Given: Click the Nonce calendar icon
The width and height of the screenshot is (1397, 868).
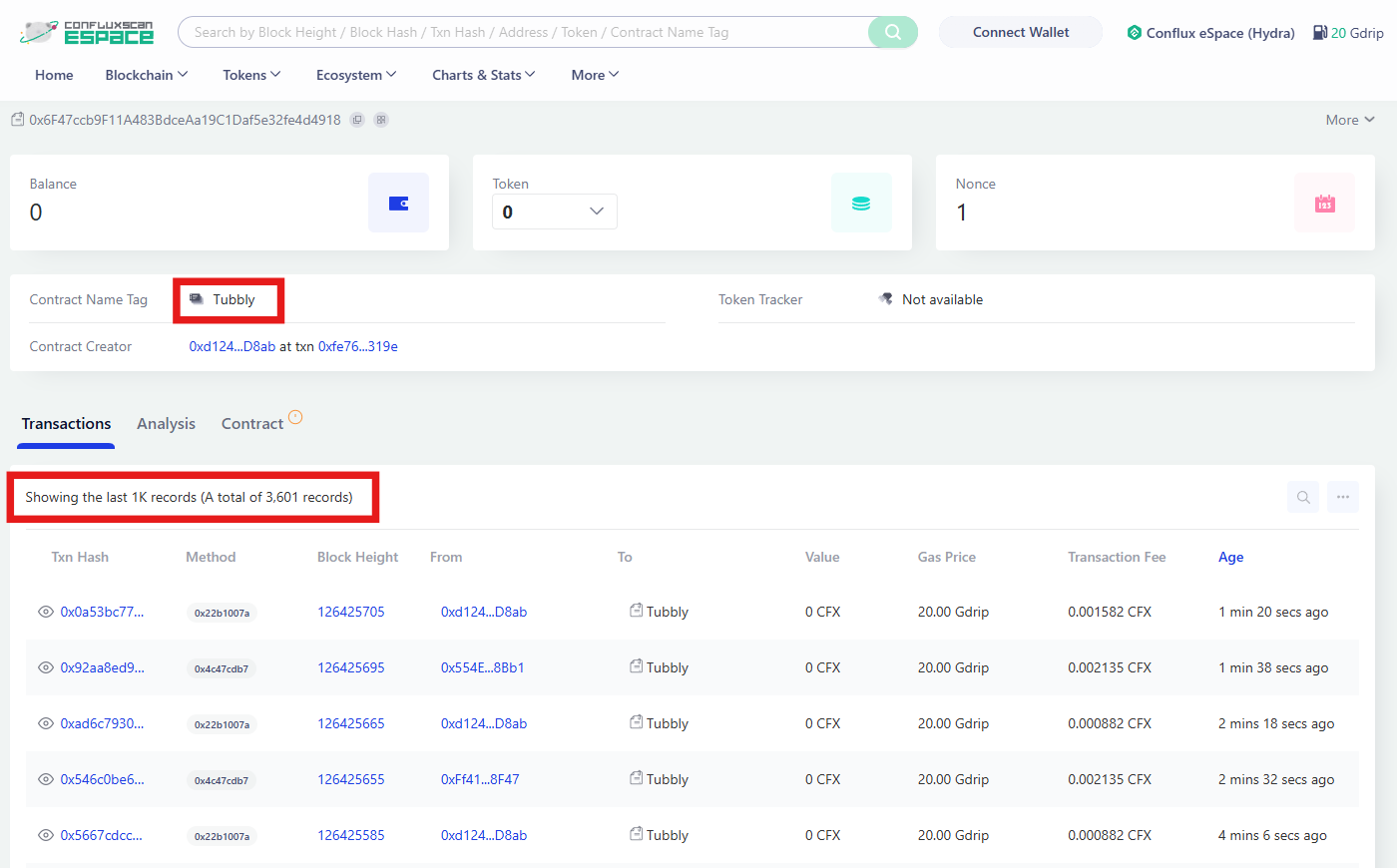Looking at the screenshot, I should pyautogui.click(x=1324, y=203).
